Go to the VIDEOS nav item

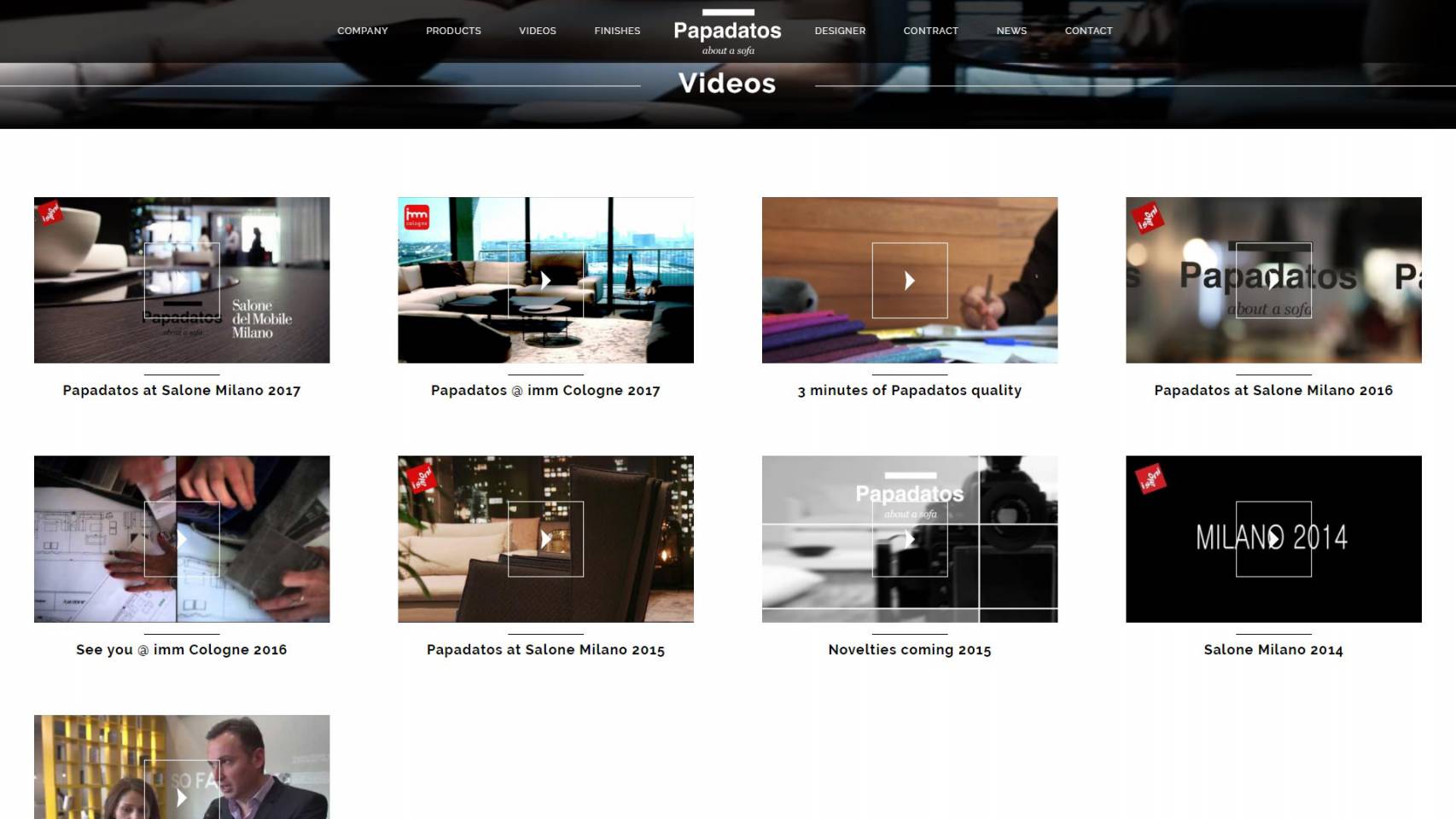pos(537,31)
